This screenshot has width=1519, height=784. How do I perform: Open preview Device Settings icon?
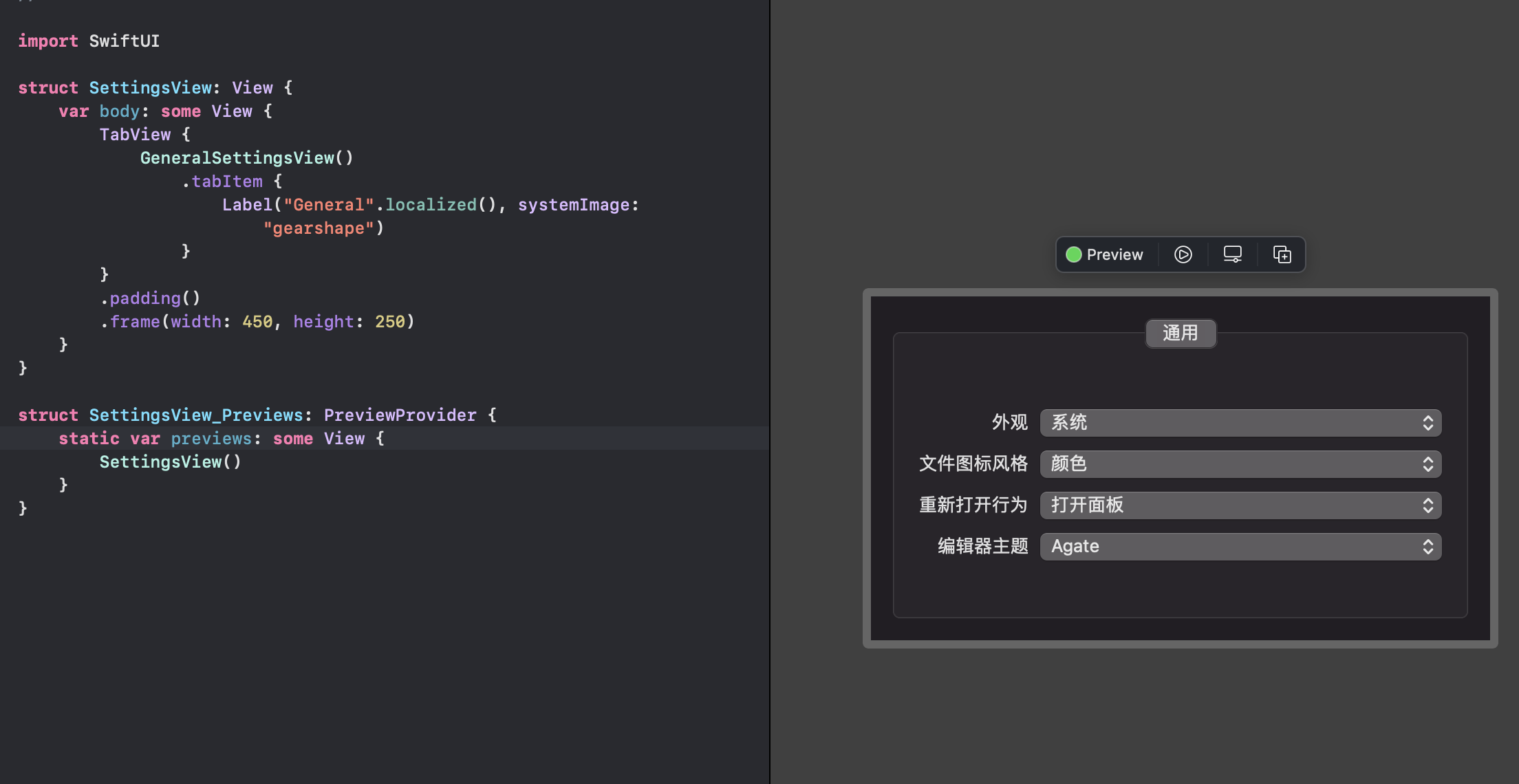1232,254
